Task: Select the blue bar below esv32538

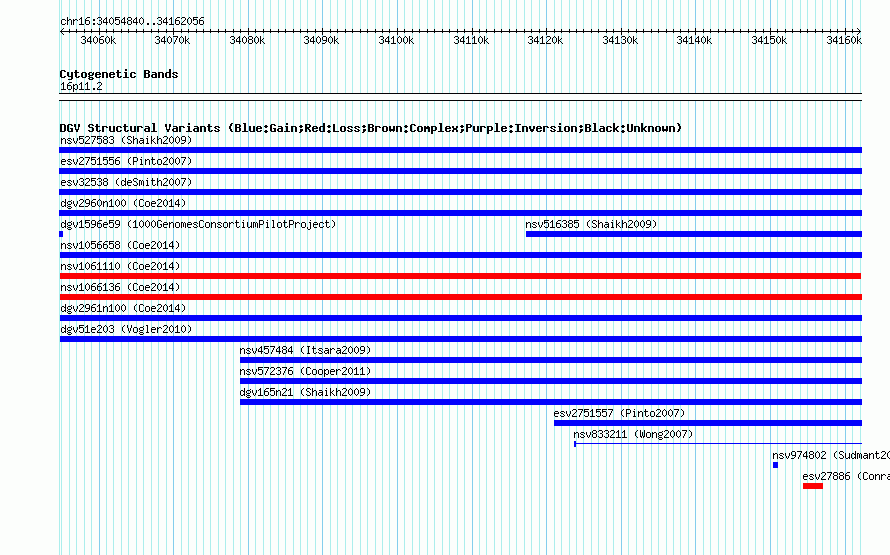Action: (460, 192)
